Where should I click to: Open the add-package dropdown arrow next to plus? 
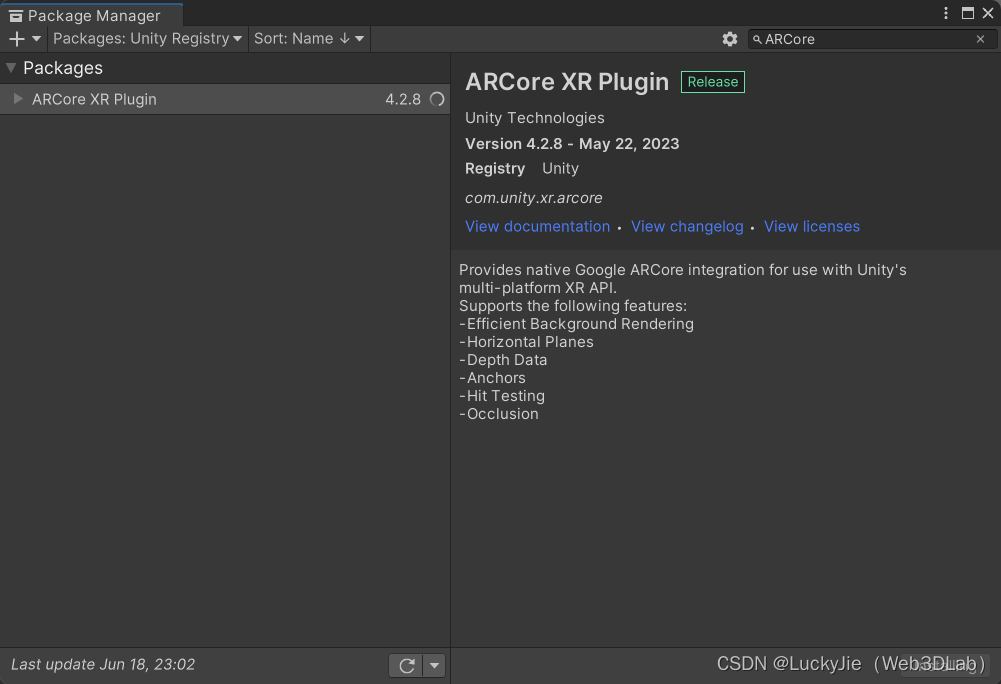36,39
